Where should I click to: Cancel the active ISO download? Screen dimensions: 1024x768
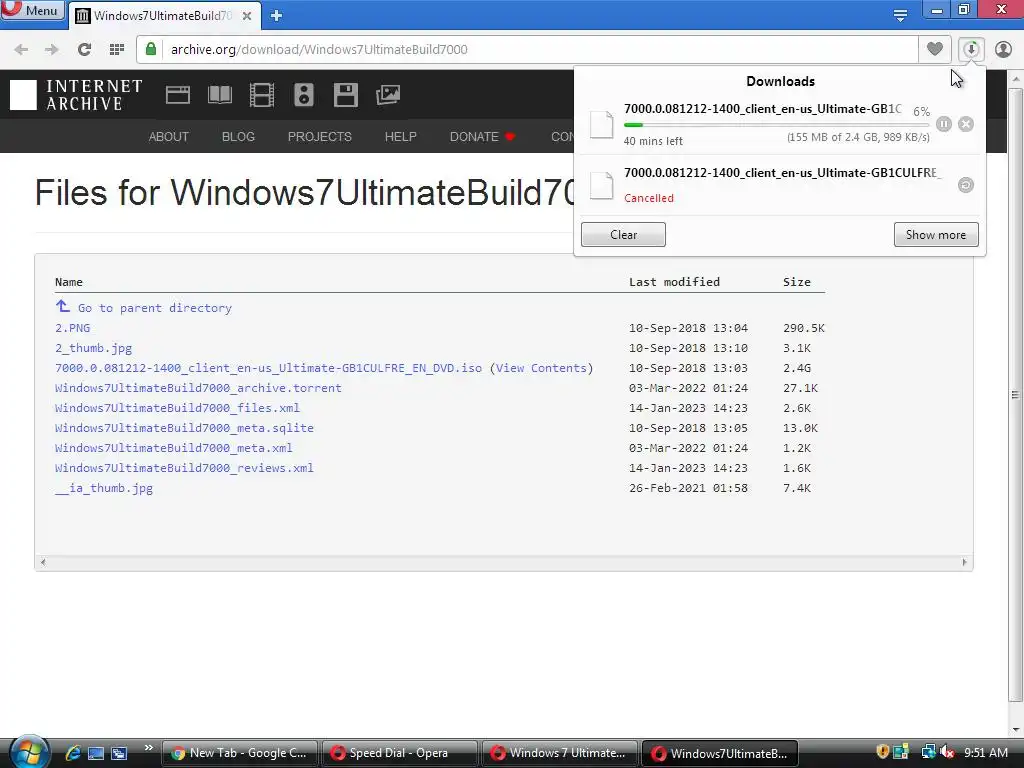coord(966,124)
